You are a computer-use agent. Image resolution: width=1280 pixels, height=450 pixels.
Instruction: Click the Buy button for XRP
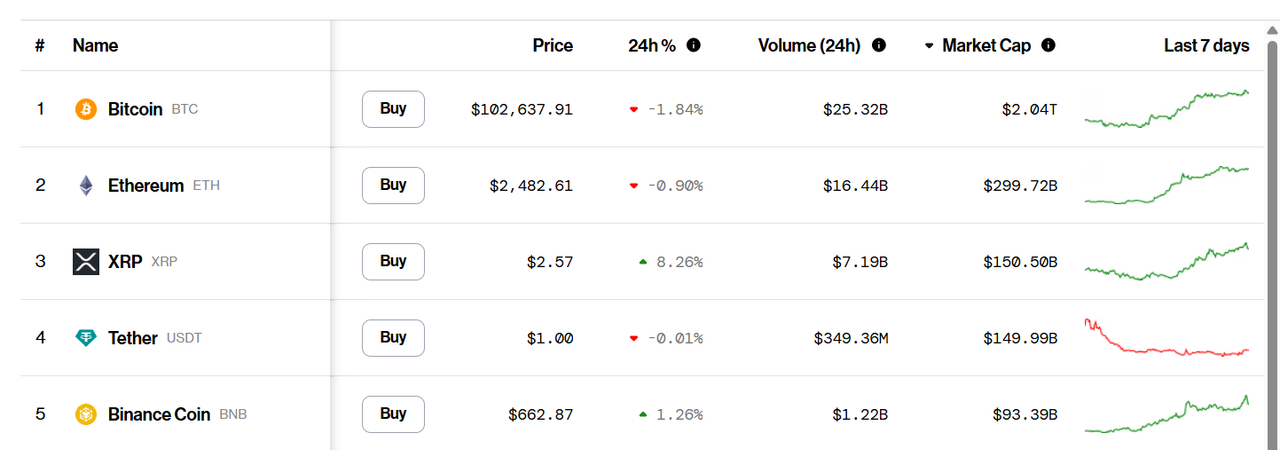[393, 261]
